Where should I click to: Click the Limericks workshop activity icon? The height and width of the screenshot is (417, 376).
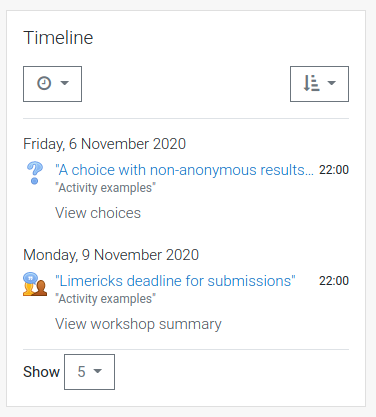35,284
